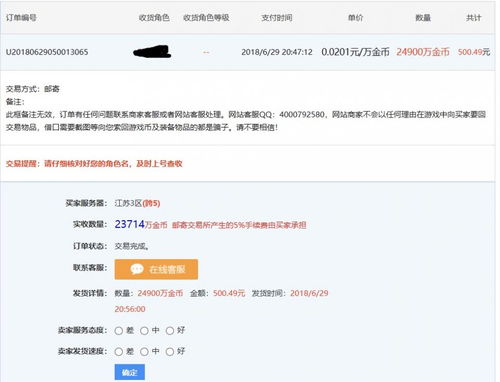Click the blue 确定 confirm button
The height and width of the screenshot is (382, 500).
coord(130,372)
